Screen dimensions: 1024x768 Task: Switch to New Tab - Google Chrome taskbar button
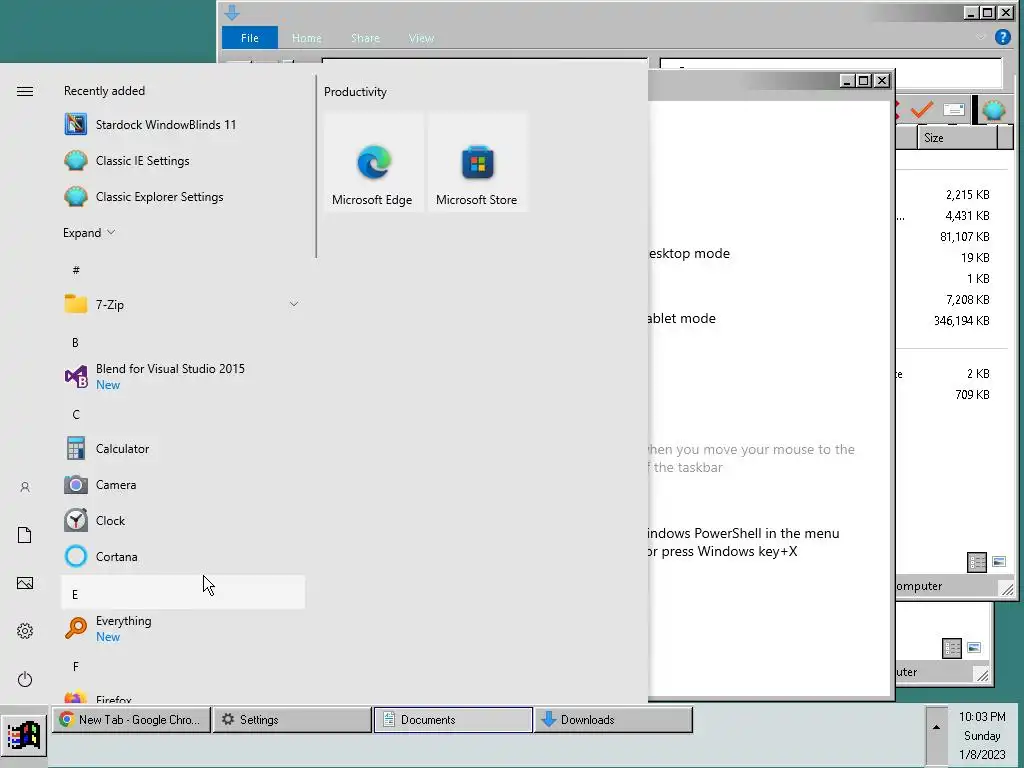click(x=131, y=720)
